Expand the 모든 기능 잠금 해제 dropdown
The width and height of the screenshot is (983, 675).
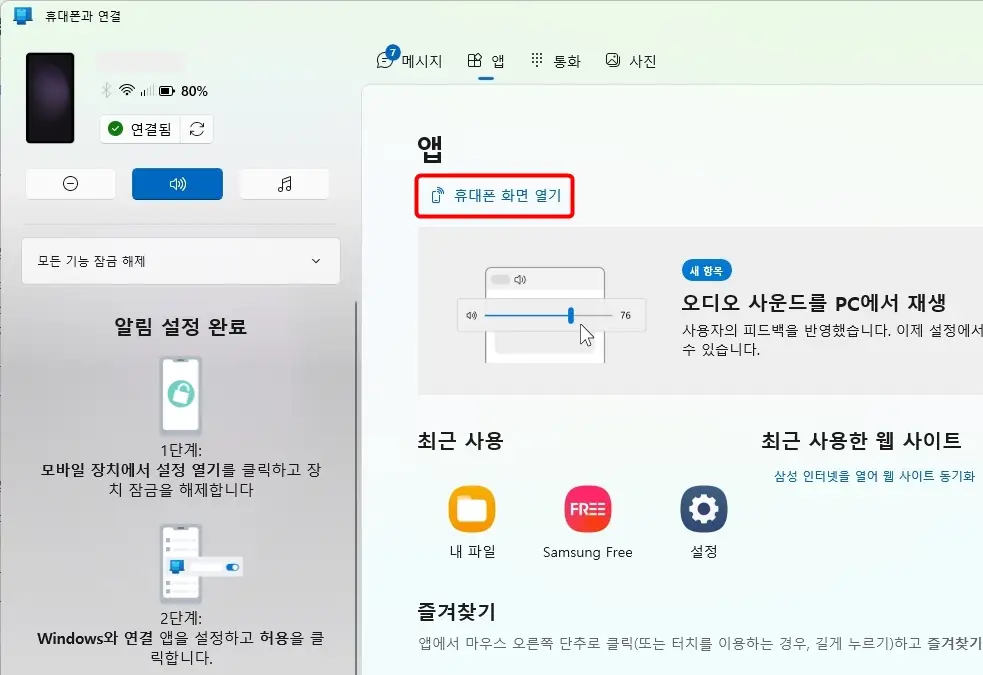[180, 260]
